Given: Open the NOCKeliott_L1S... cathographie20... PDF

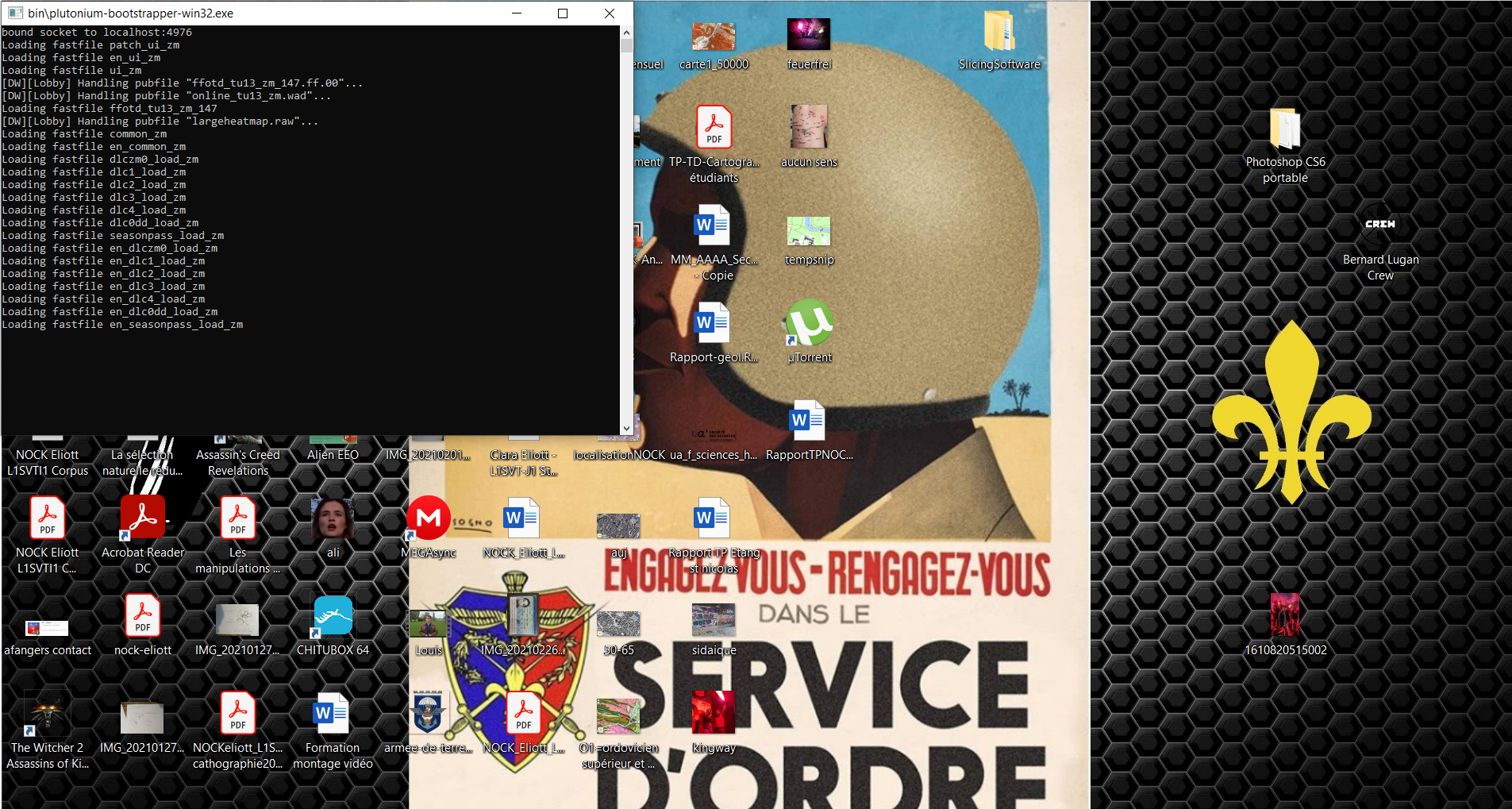Looking at the screenshot, I should click(x=238, y=713).
